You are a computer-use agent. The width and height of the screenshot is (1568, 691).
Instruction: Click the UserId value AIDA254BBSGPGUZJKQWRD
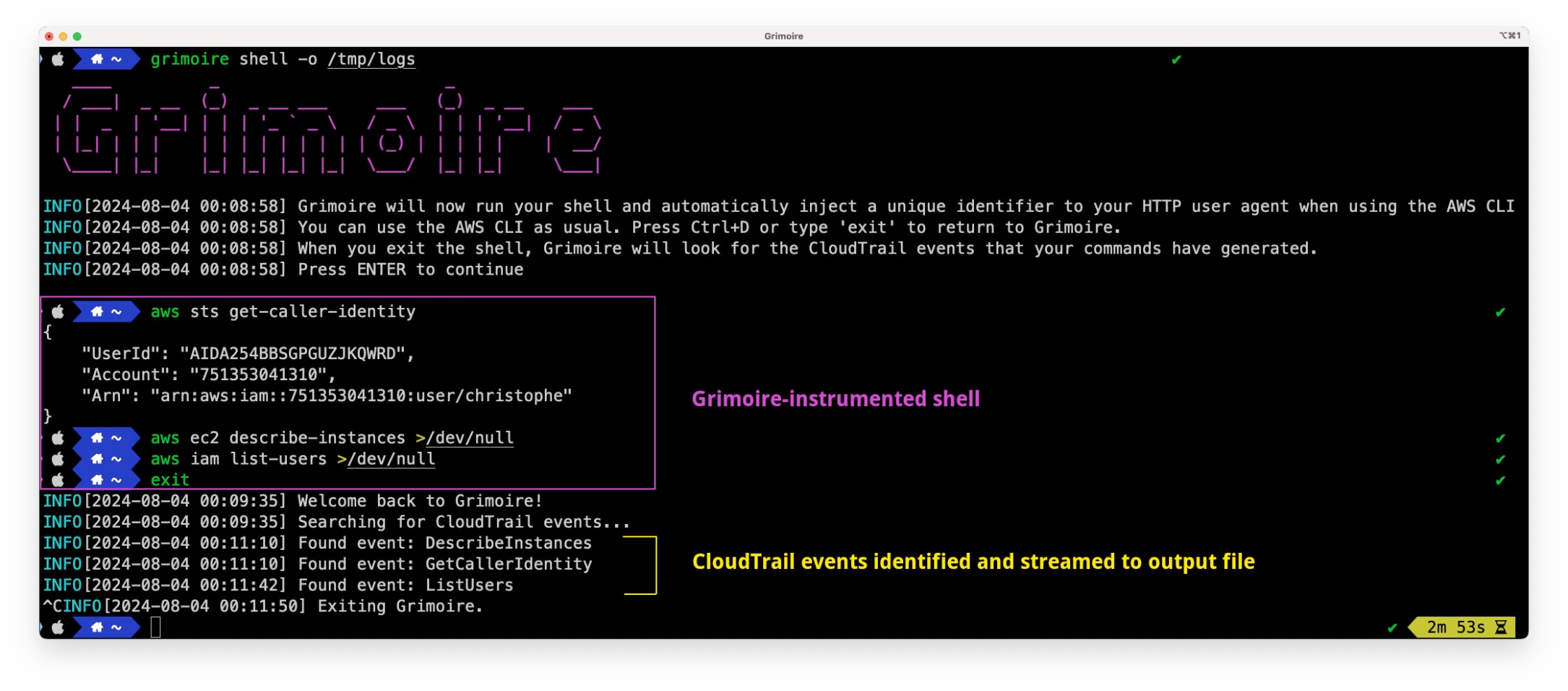point(292,353)
